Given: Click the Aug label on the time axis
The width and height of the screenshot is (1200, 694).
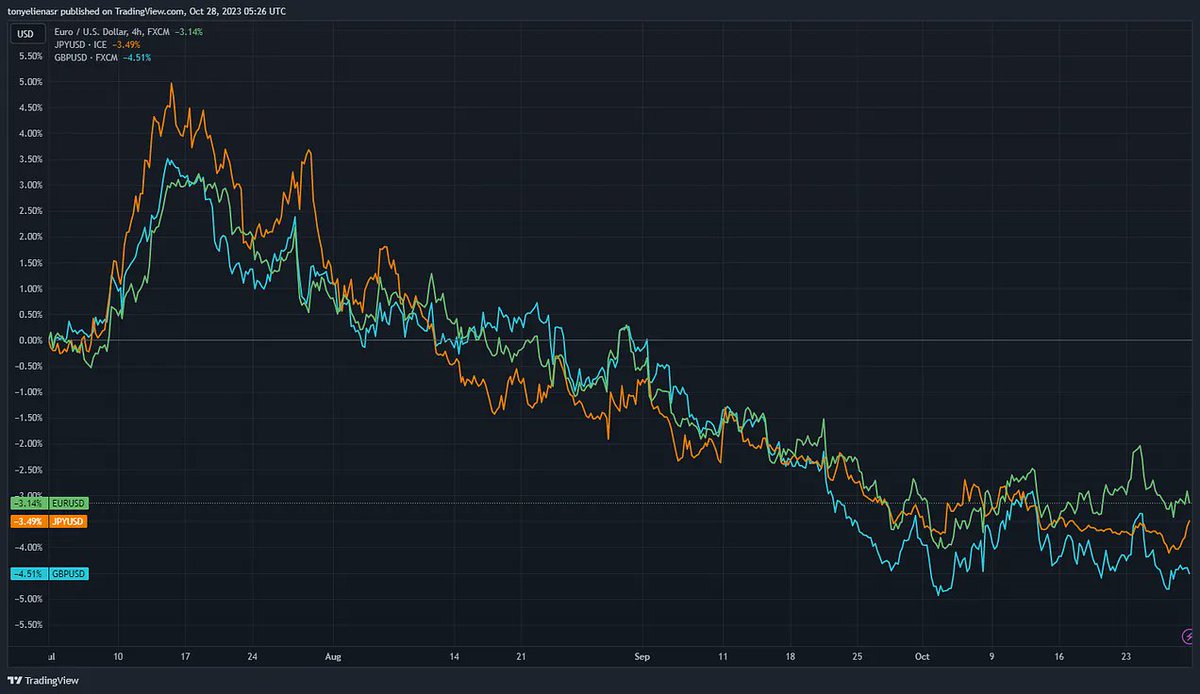Looking at the screenshot, I should pos(334,657).
